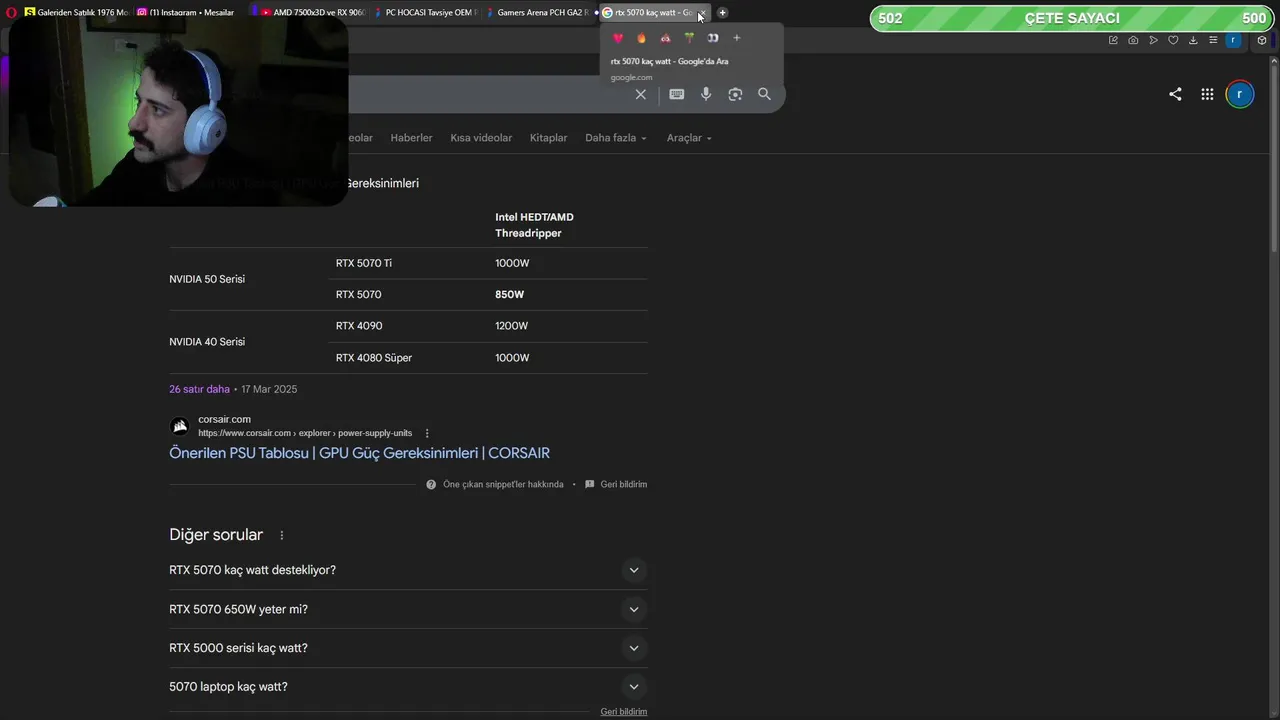Screen dimensions: 1280x720
Task: React with the palm tree emoji
Action: tap(689, 38)
